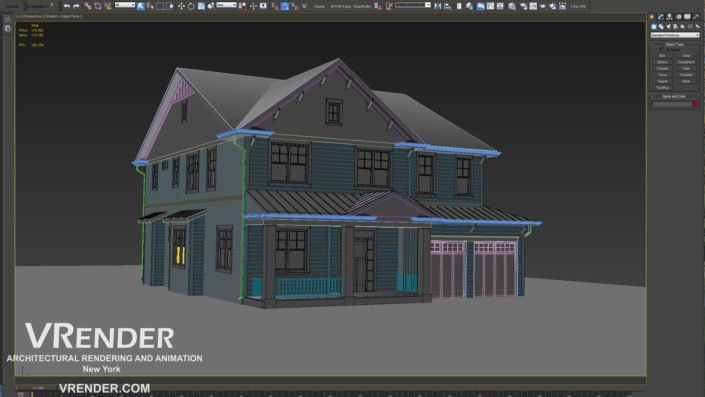This screenshot has height=397, width=705.
Task: Toggle the Select and Manipulate tool
Action: pyautogui.click(x=253, y=6)
